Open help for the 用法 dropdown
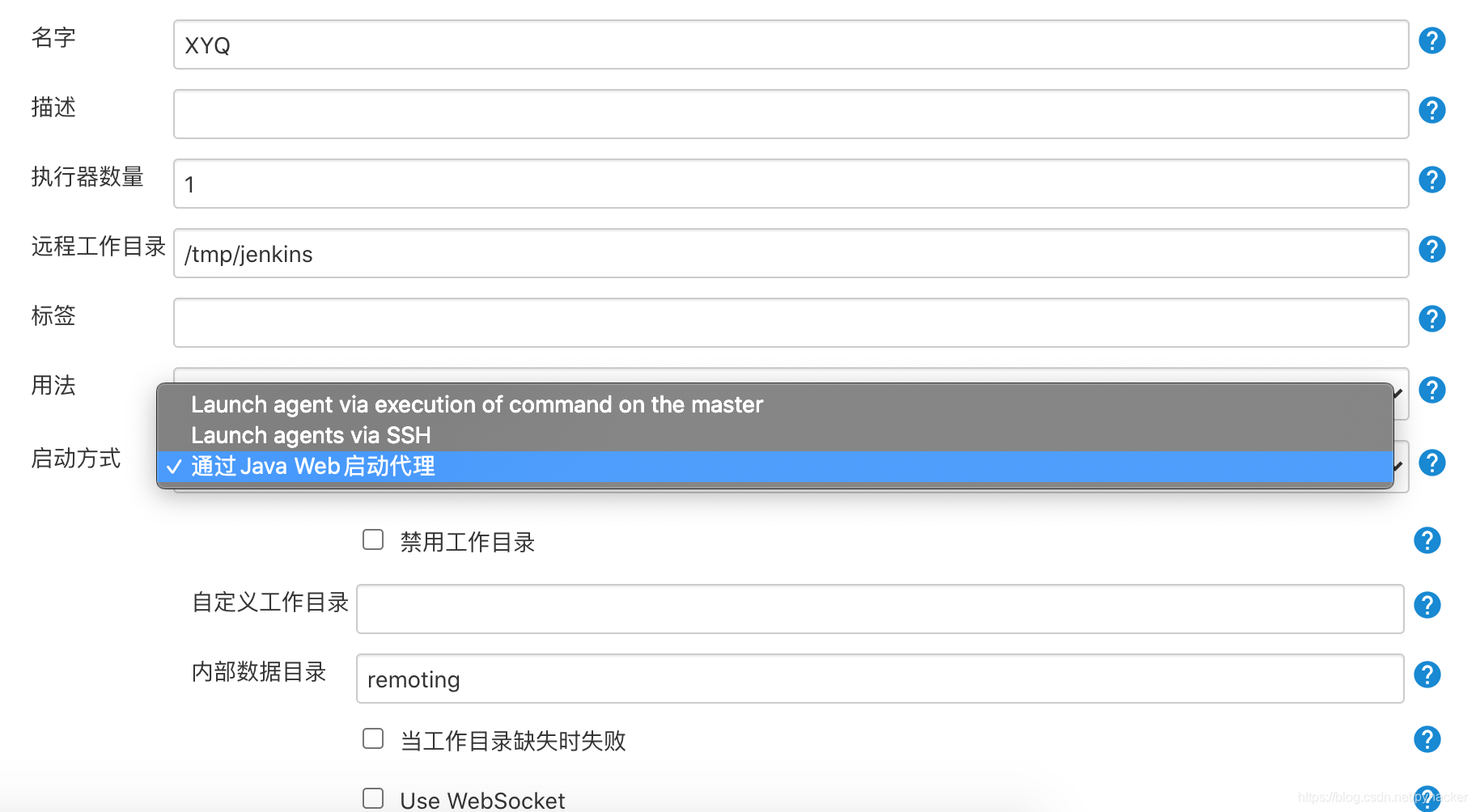The image size is (1476, 812). click(1431, 390)
